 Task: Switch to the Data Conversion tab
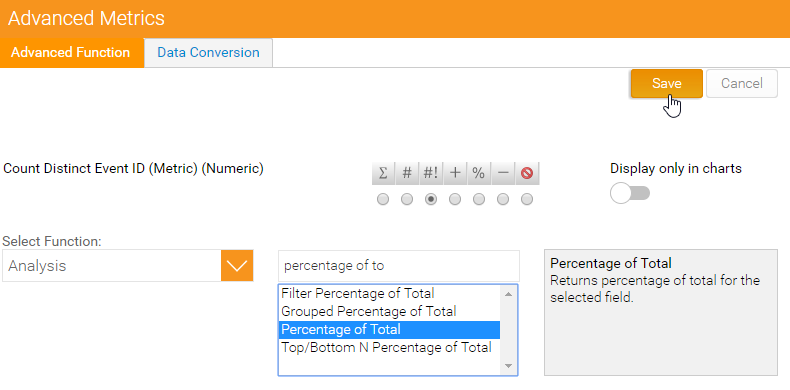pyautogui.click(x=208, y=52)
